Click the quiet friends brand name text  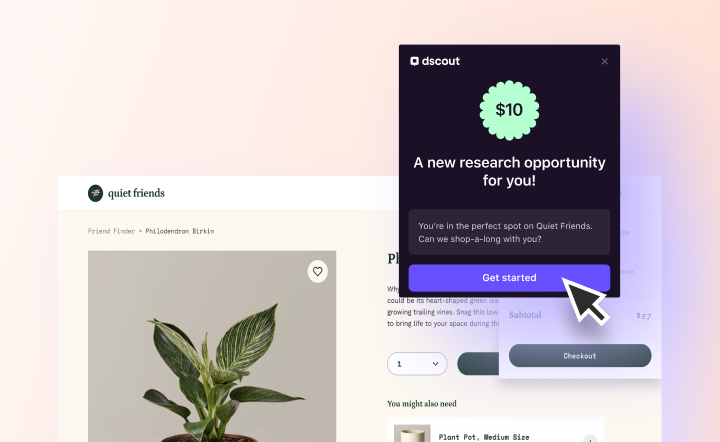[x=136, y=193]
